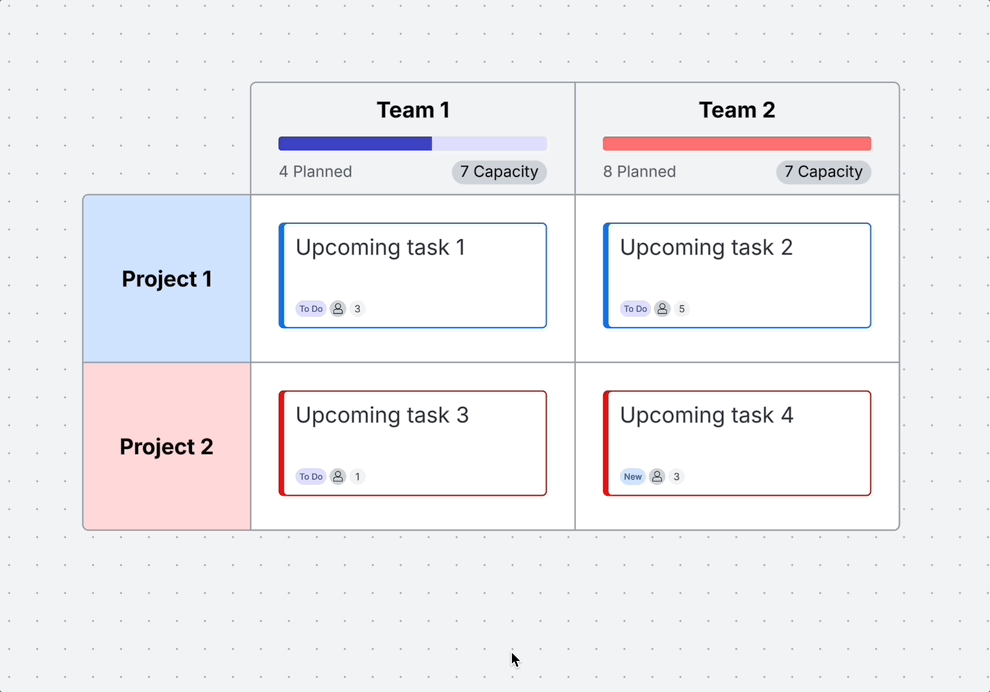Expand the Team 1 capacity pill

(x=499, y=172)
